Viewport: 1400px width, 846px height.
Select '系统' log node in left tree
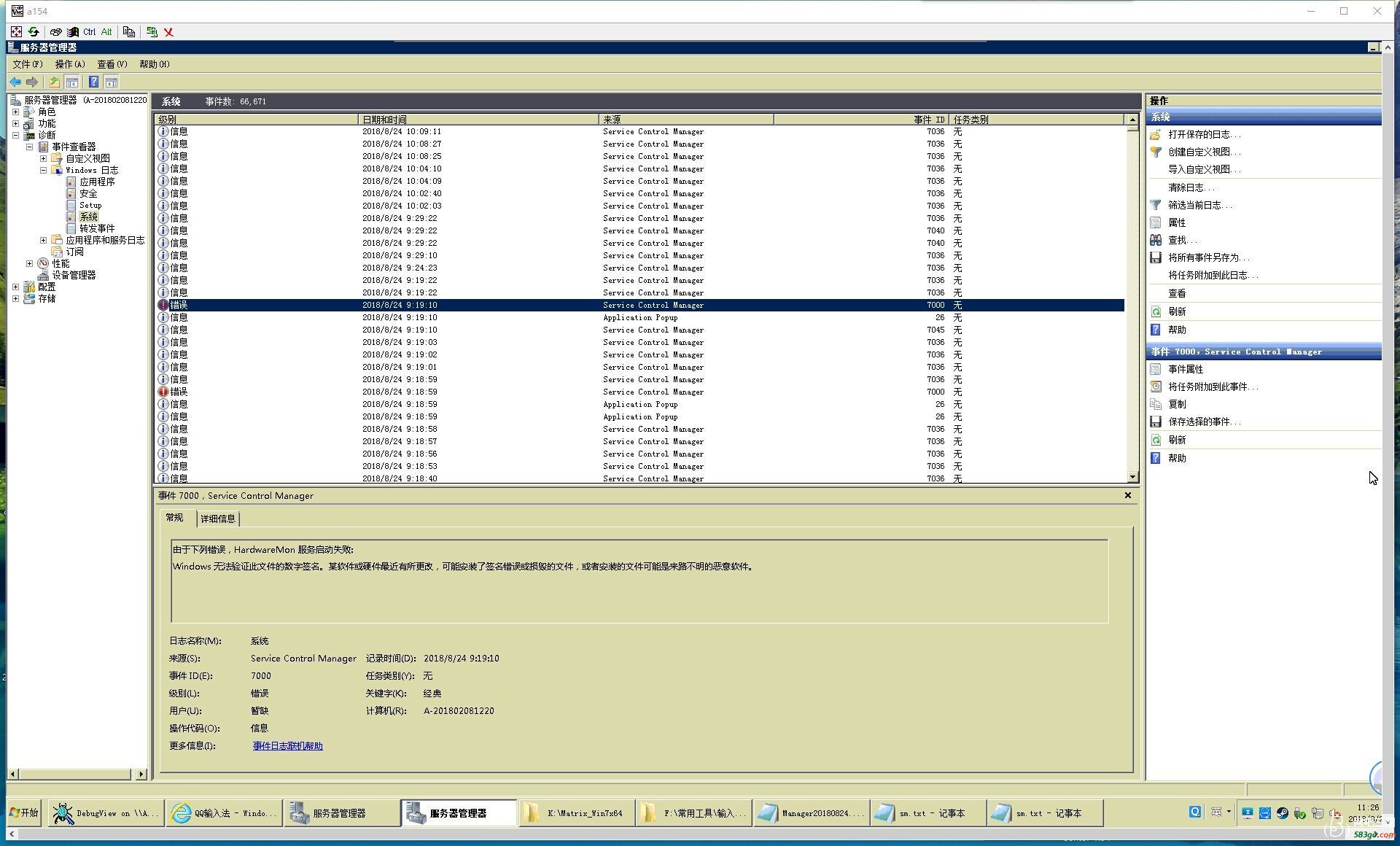click(87, 216)
